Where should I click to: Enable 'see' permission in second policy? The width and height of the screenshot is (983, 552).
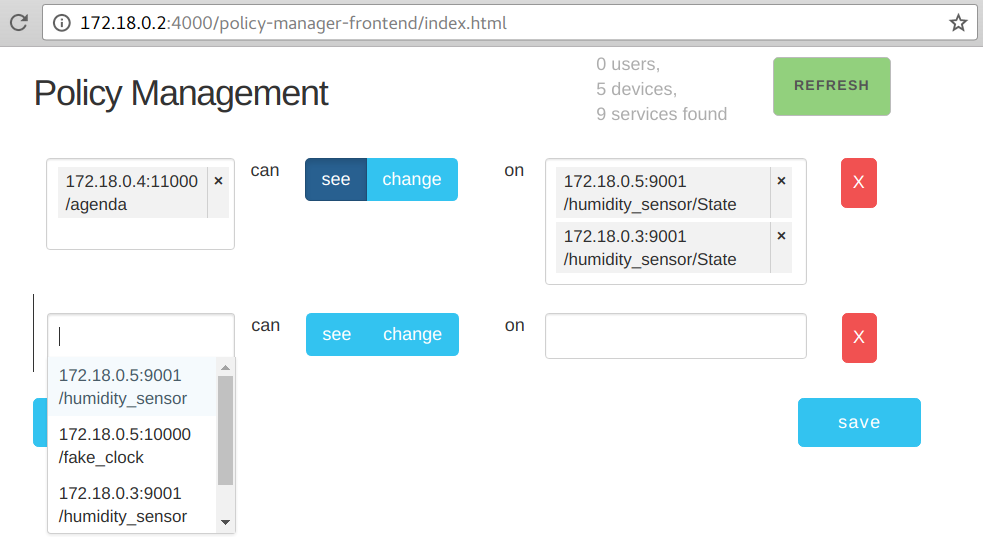pos(337,334)
